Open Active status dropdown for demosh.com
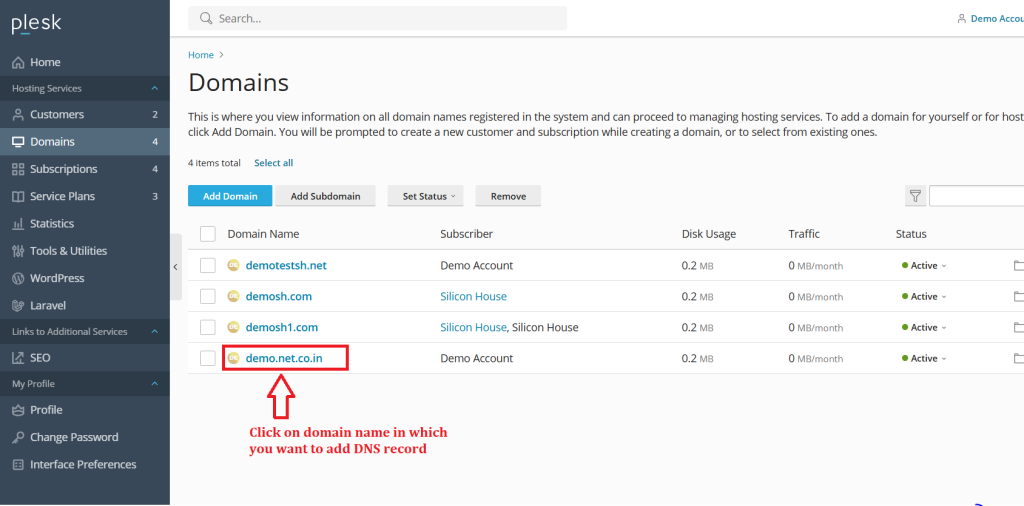1024x506 pixels. tap(924, 296)
